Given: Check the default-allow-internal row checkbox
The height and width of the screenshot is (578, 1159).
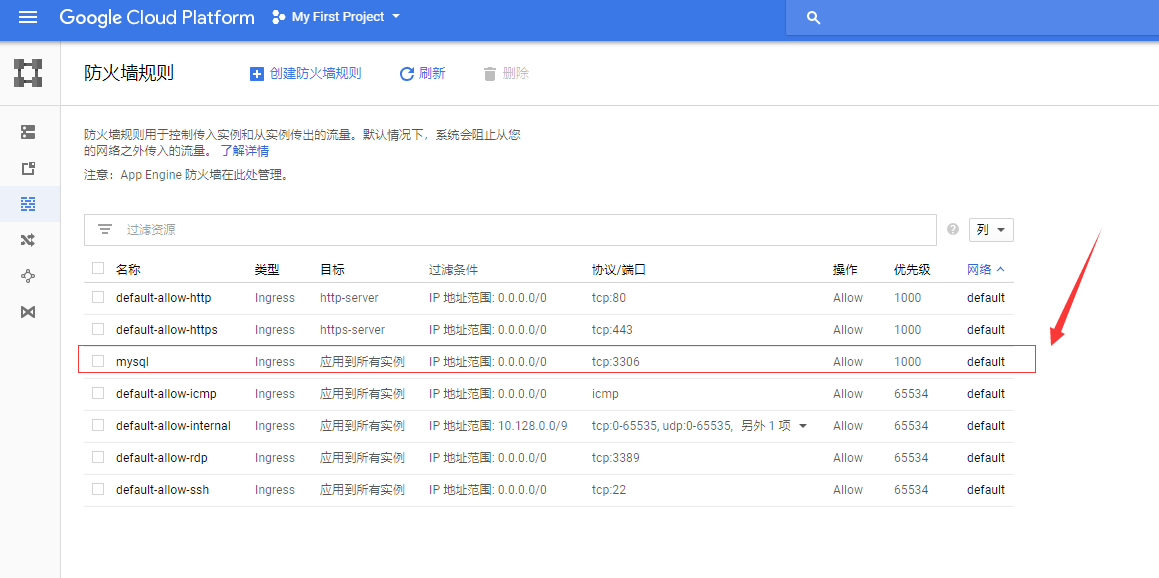Looking at the screenshot, I should tap(98, 425).
